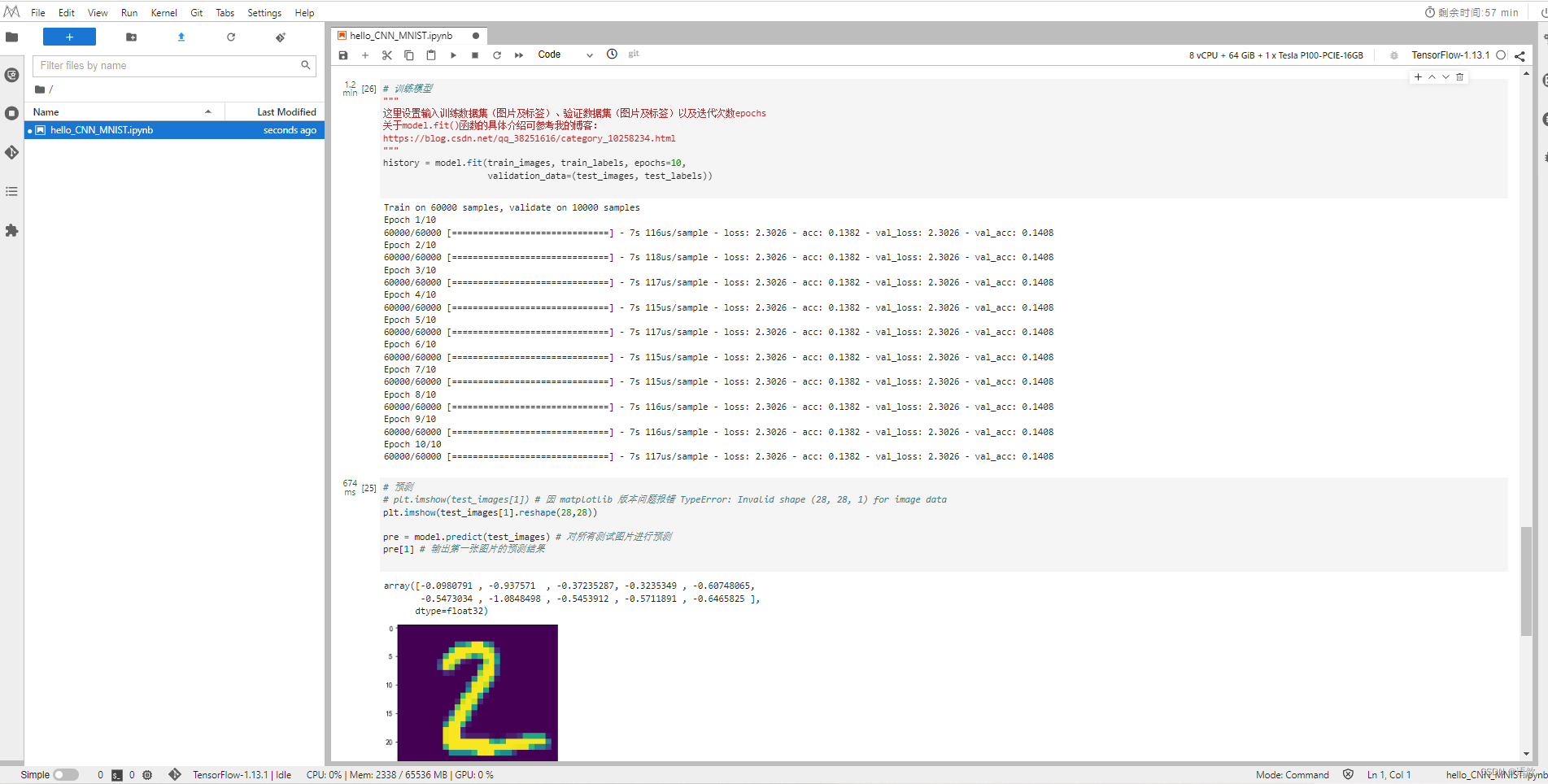Viewport: 1548px width, 784px height.
Task: Open the table of contents sidebar
Action: tap(11, 191)
